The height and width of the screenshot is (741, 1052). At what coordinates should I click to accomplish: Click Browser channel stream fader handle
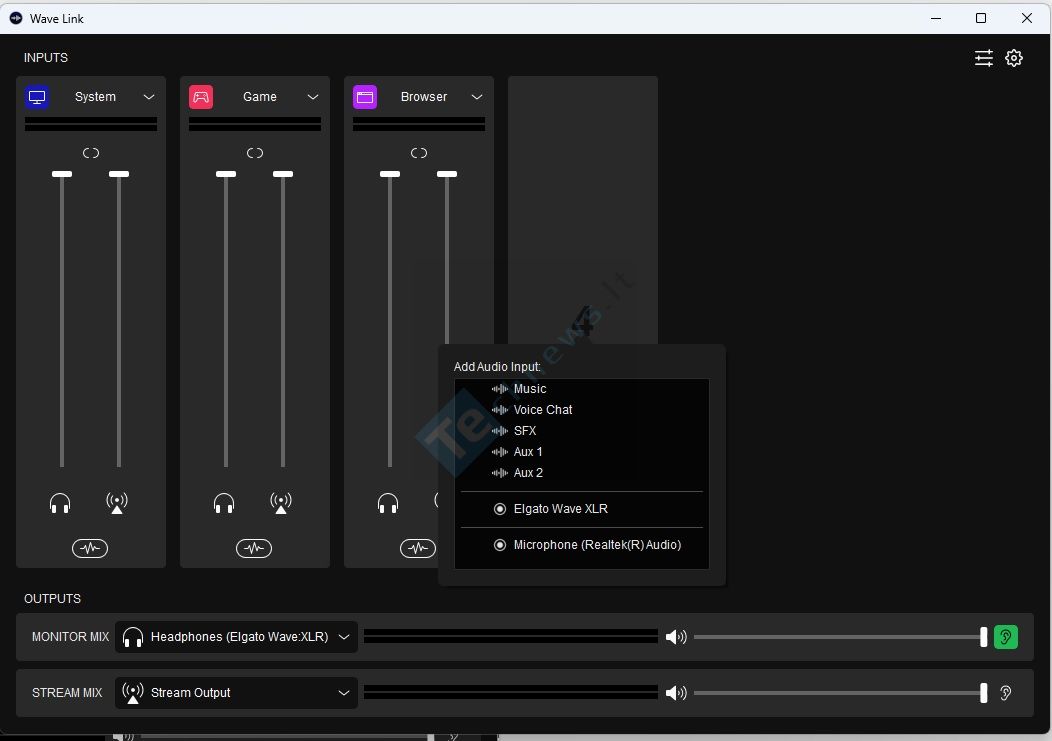pos(447,174)
